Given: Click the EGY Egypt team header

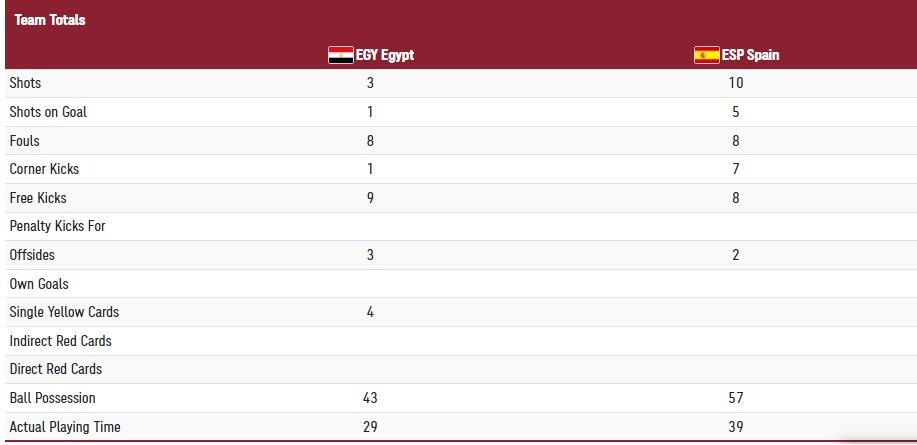Looking at the screenshot, I should (x=384, y=55).
